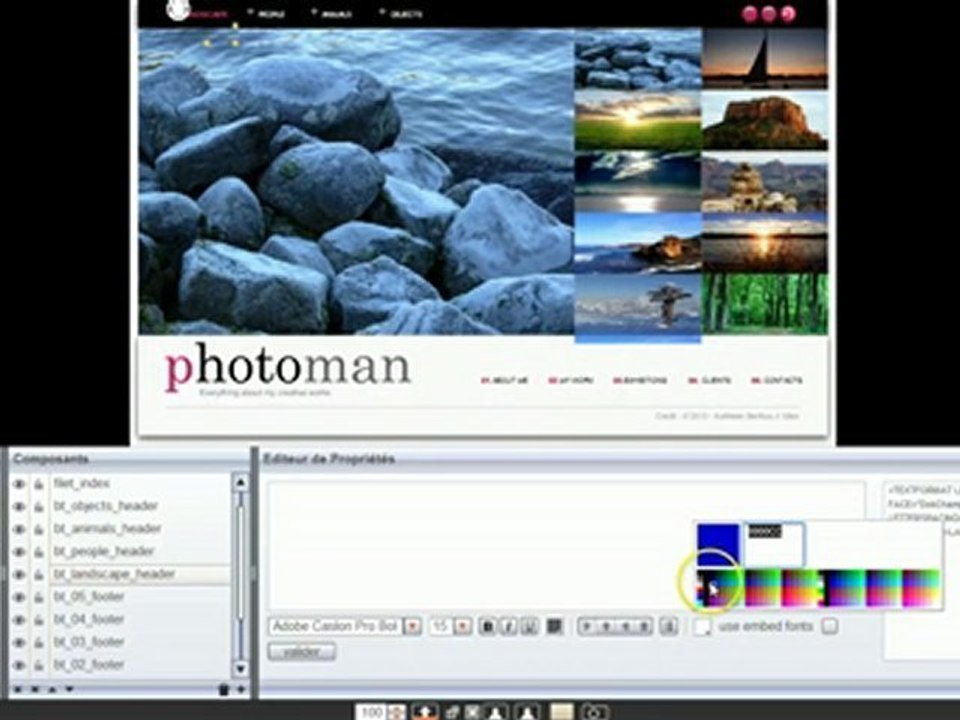Apply bold formatting in the property editor
The height and width of the screenshot is (720, 960).
point(487,626)
